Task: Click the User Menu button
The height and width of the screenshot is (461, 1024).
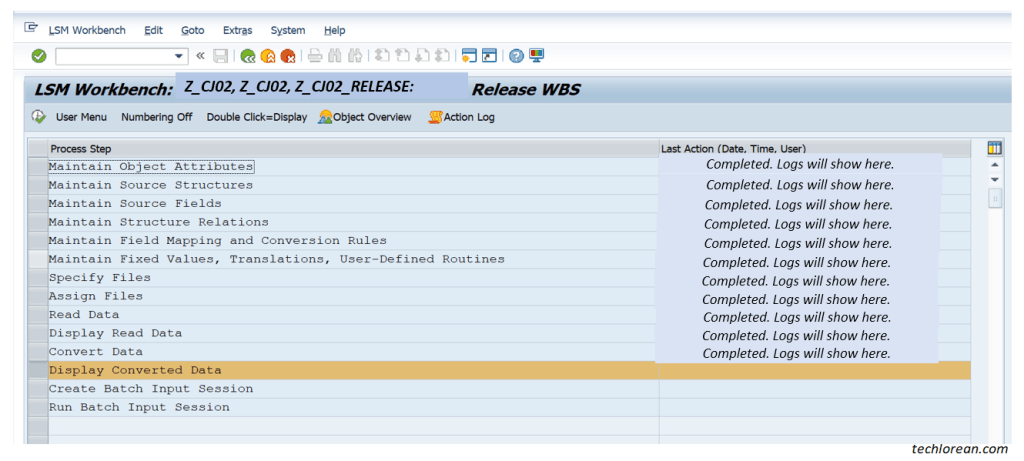Action: (81, 118)
